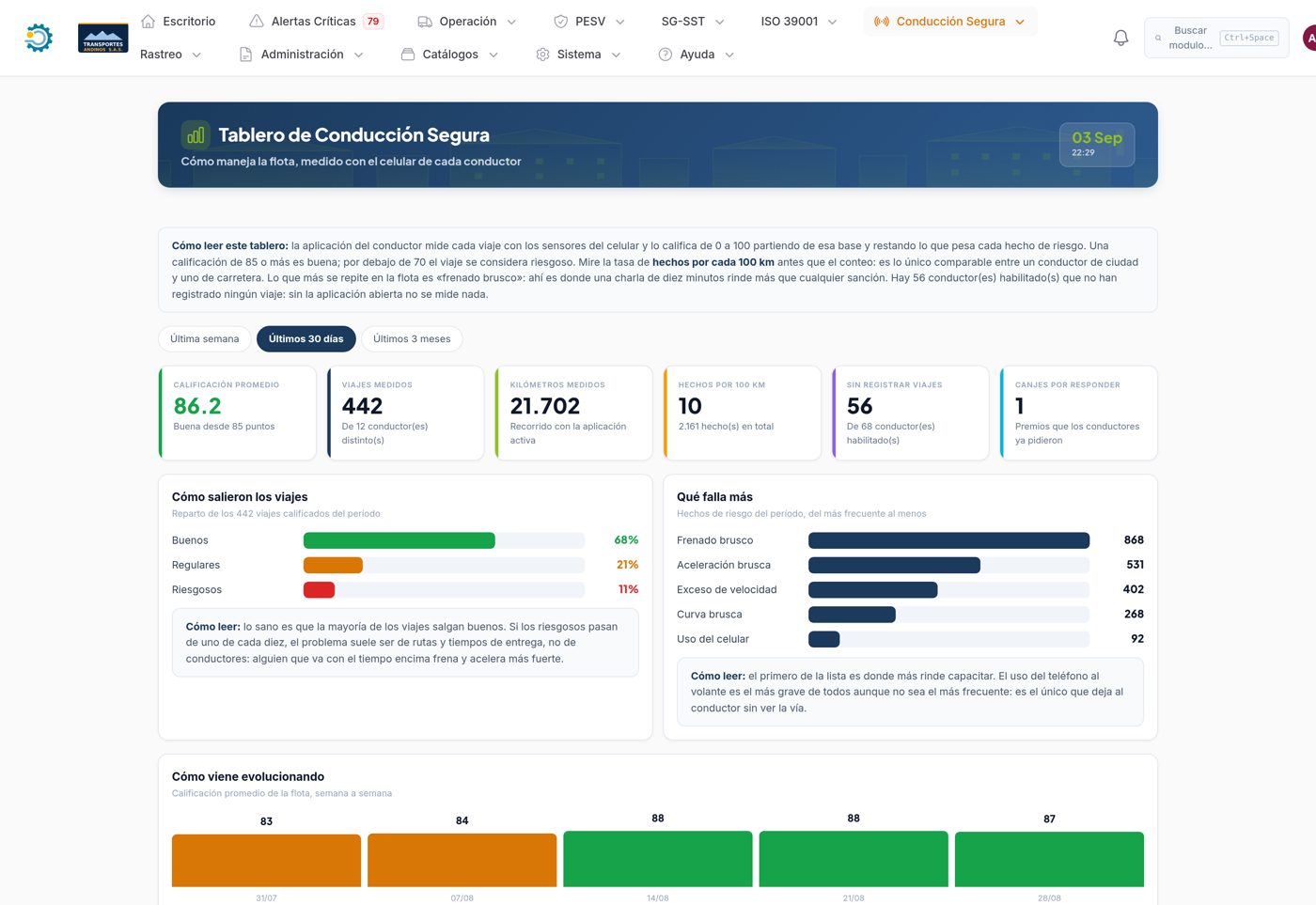Viewport: 1316px width, 905px height.
Task: Go to Escritorio menu item
Action: (178, 21)
